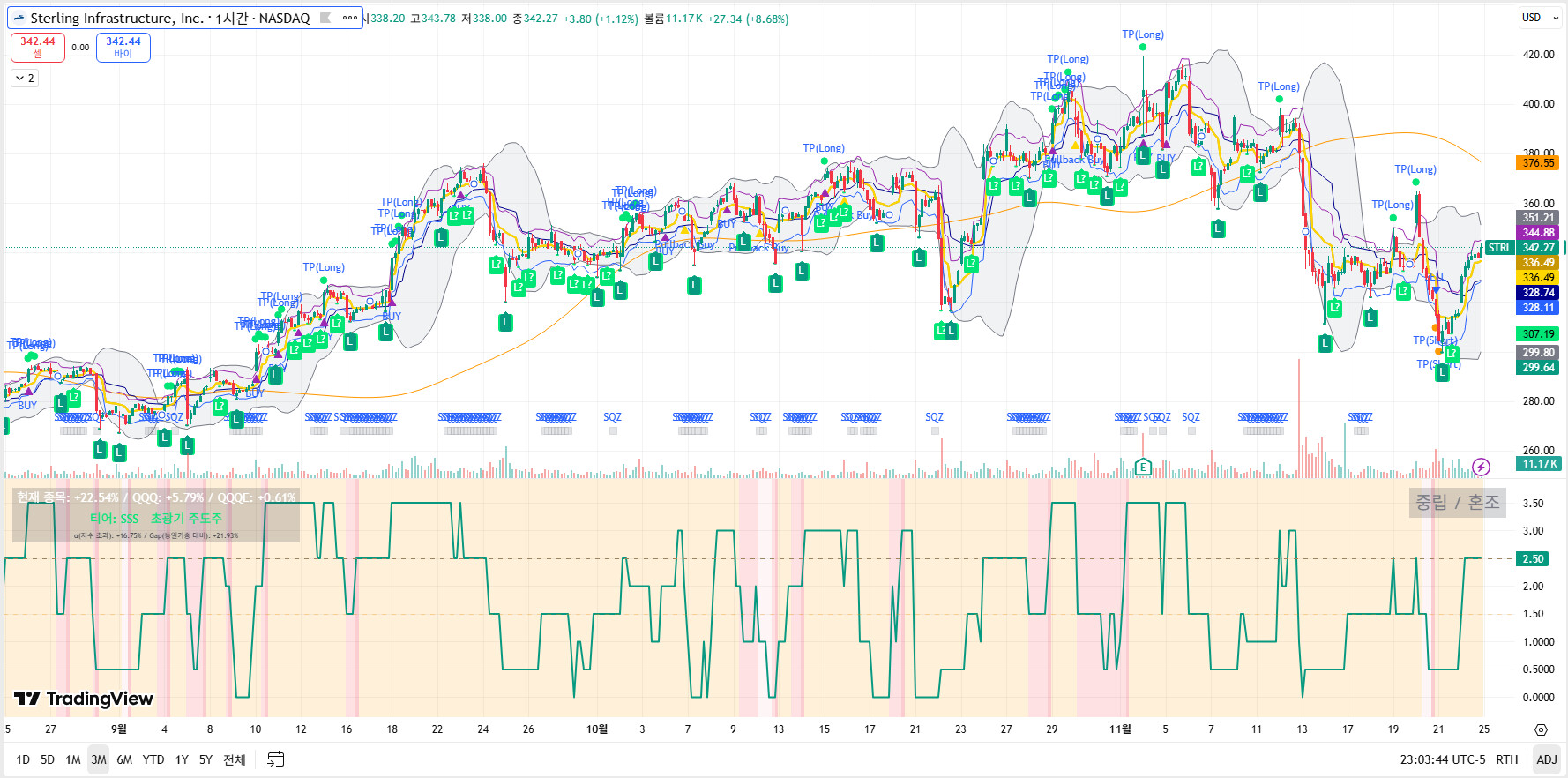Open chart settings hexagon icon
Image resolution: width=1568 pixels, height=778 pixels.
tap(1541, 729)
